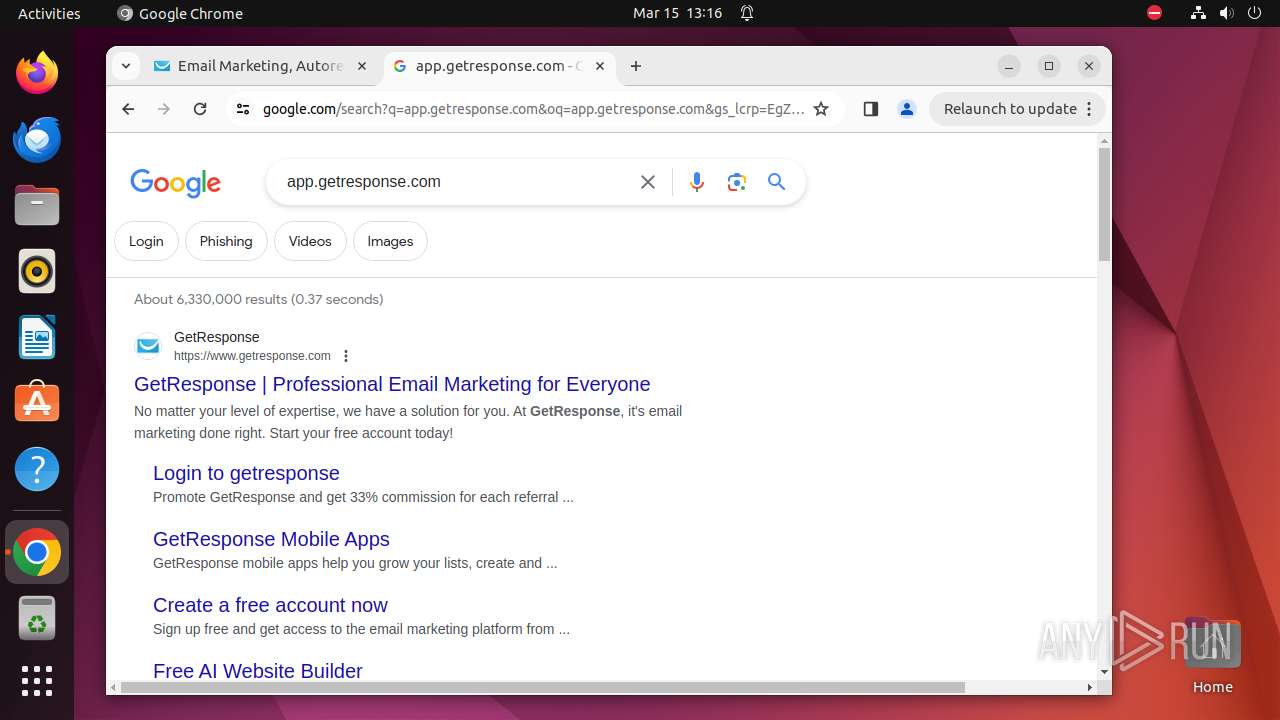The height and width of the screenshot is (720, 1280).
Task: Click the blue magnifier search icon
Action: click(777, 182)
